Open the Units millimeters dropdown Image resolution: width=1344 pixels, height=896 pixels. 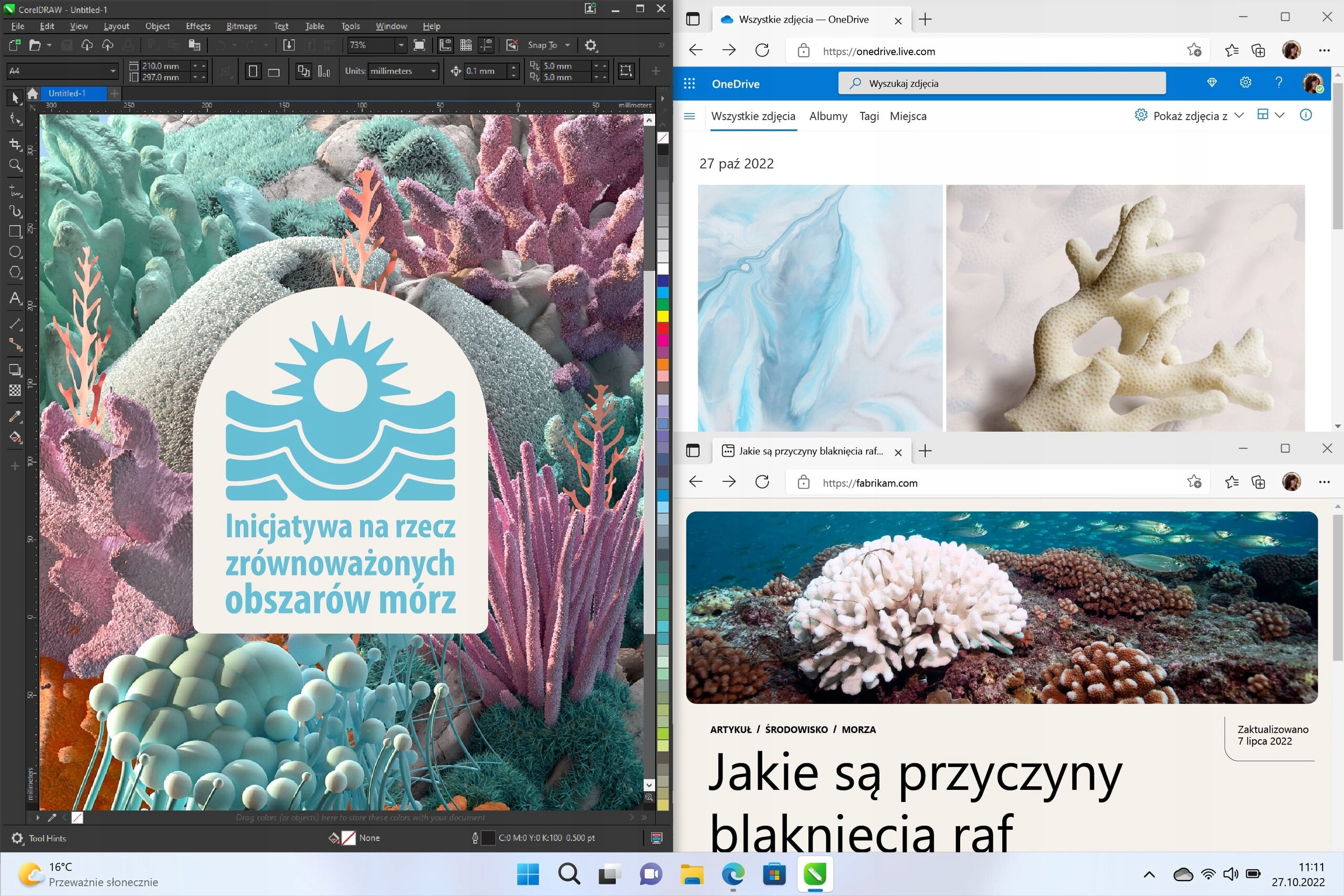[x=434, y=71]
